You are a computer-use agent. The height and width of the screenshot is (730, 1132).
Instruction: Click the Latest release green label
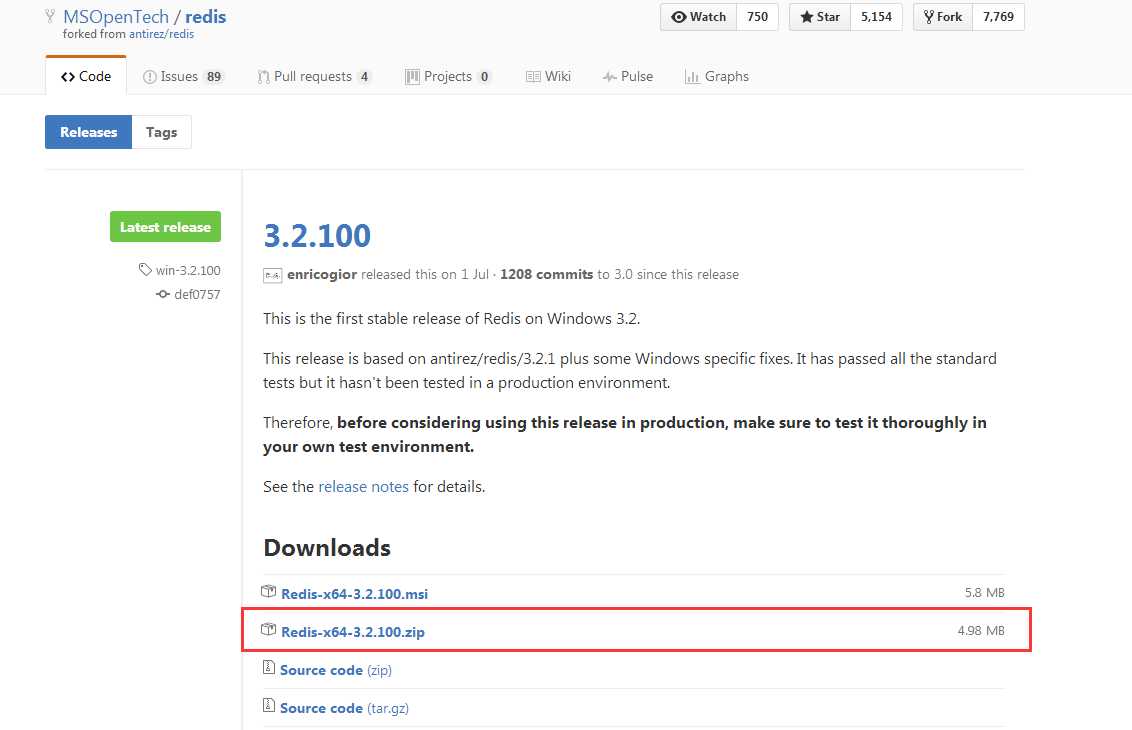(165, 227)
